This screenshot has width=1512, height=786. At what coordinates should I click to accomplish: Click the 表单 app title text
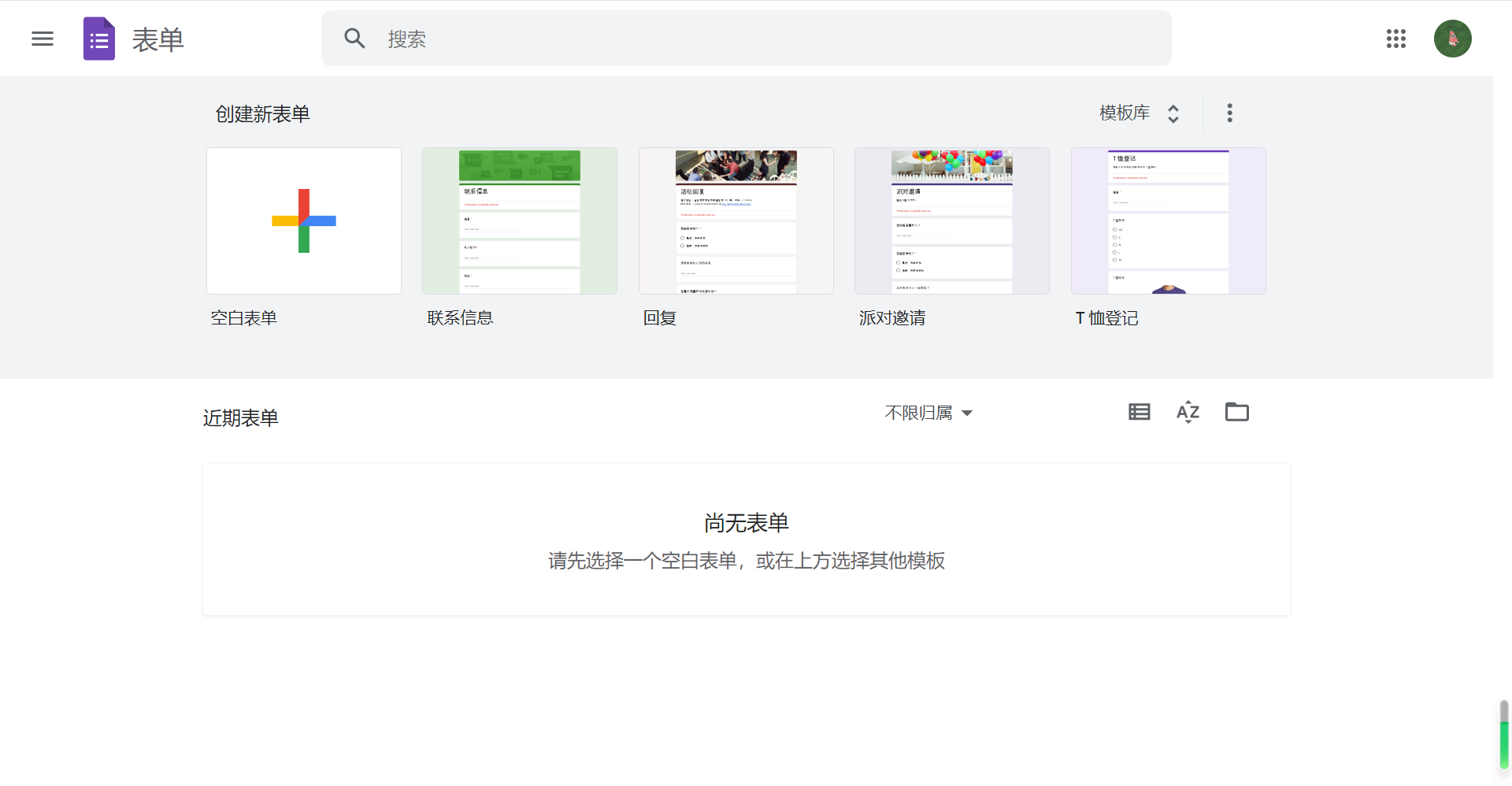pos(158,39)
